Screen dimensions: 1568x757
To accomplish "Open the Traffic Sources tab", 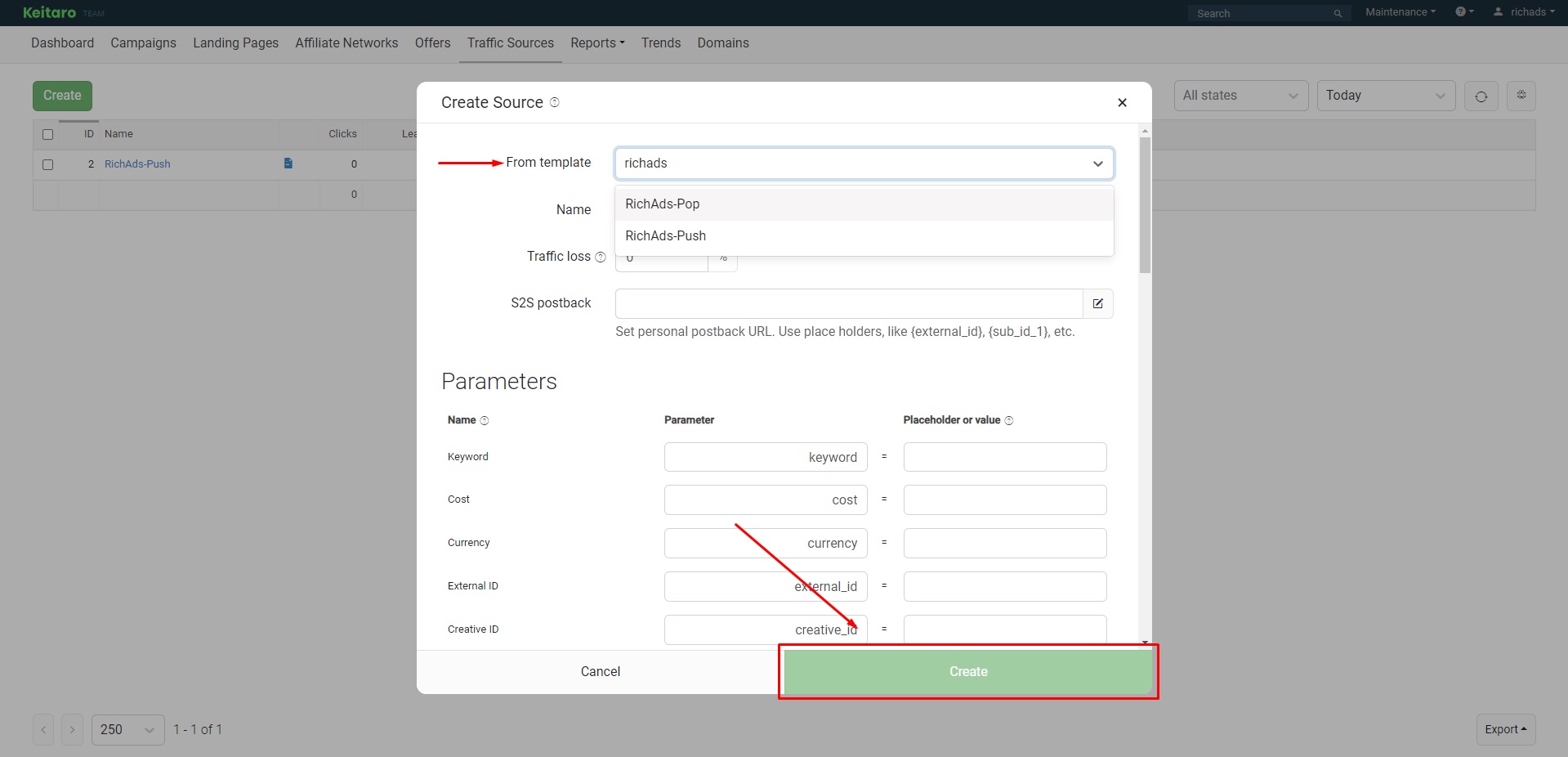I will coord(511,43).
